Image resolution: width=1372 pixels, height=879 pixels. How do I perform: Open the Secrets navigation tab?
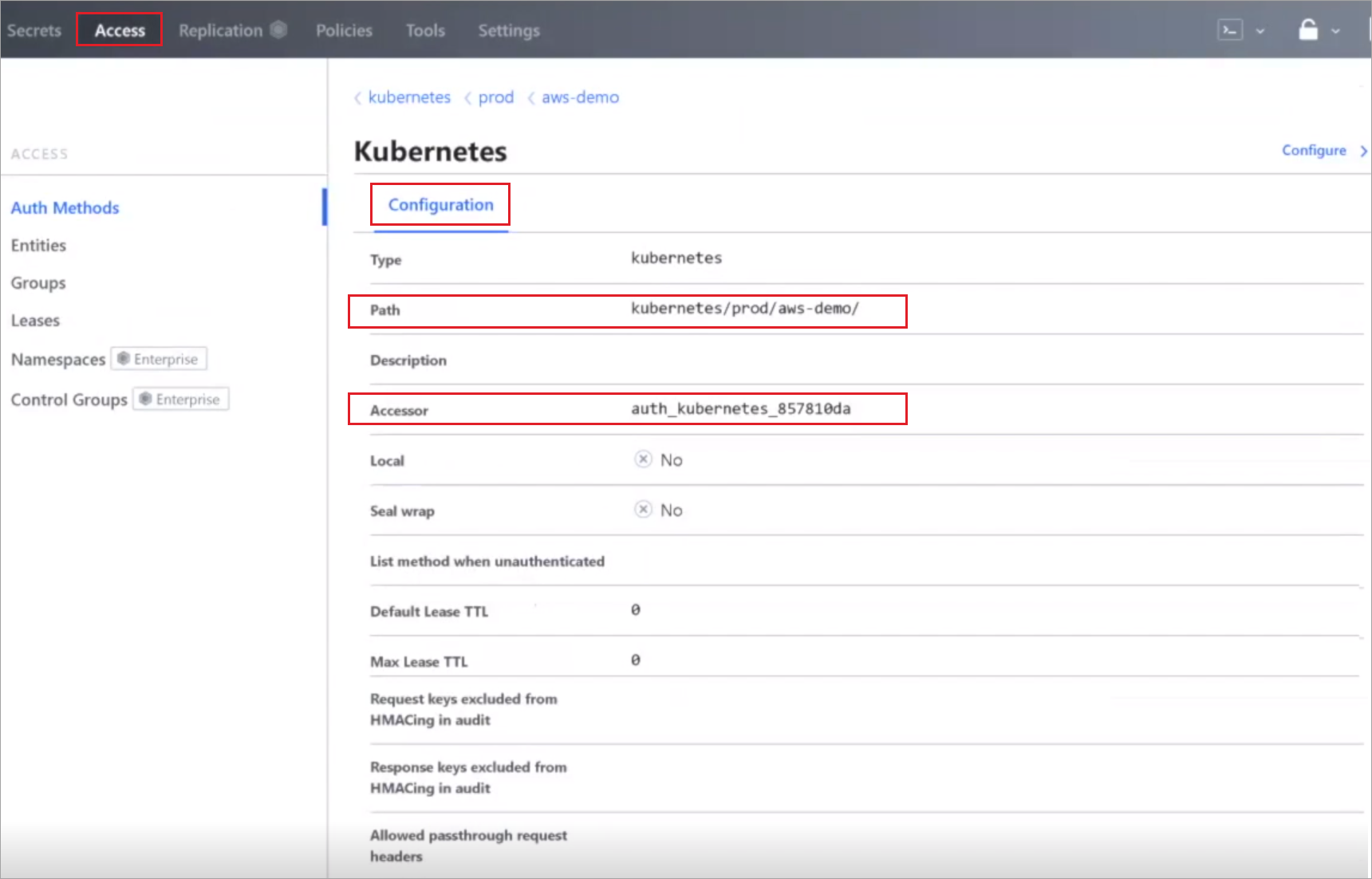click(x=34, y=30)
